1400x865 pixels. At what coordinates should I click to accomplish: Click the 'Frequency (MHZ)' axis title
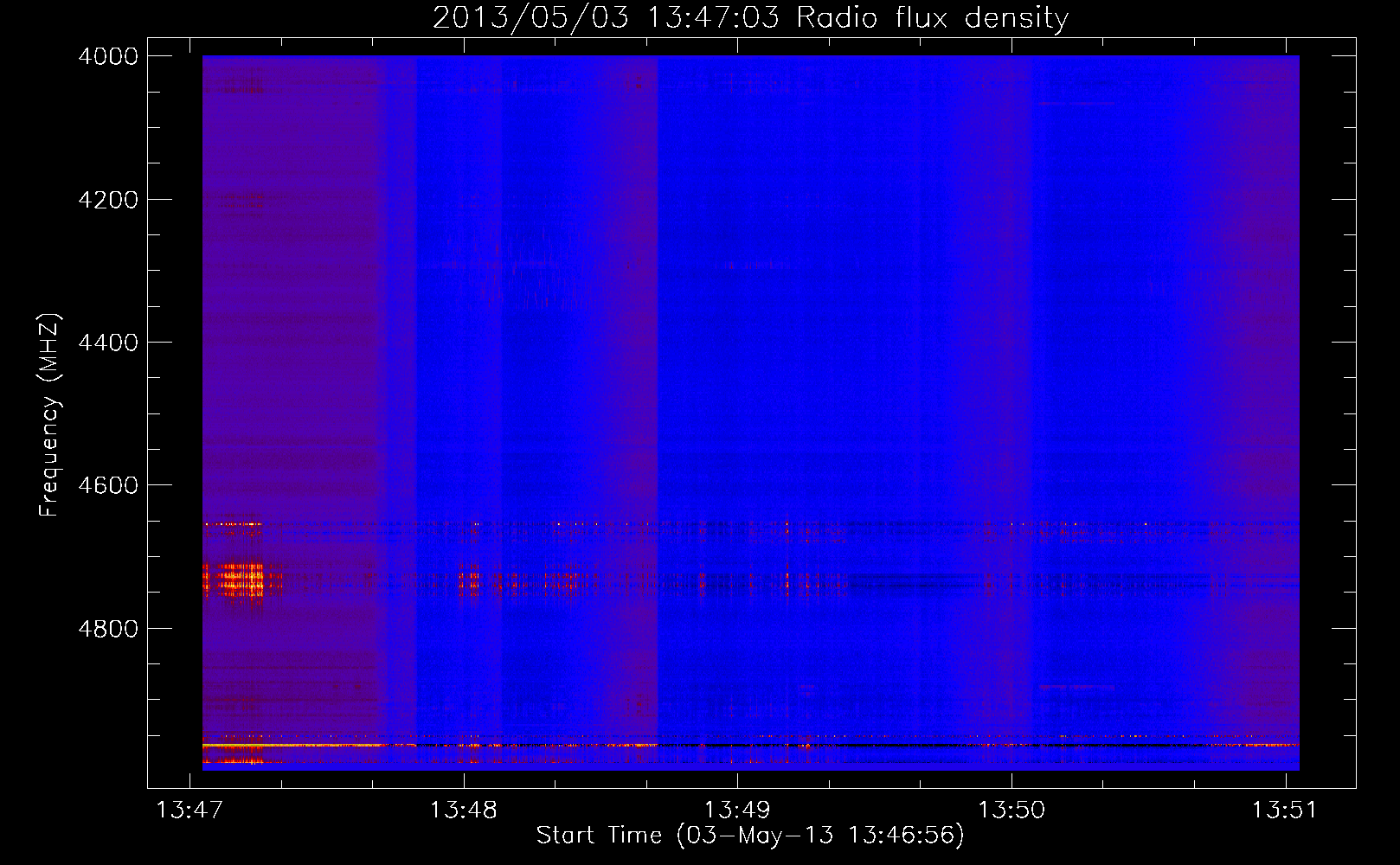50,415
